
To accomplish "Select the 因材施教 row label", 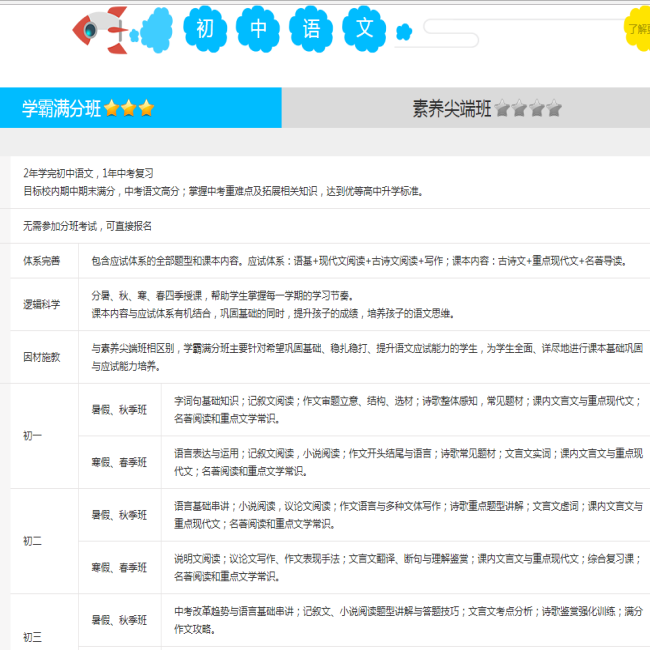I will 42,357.
